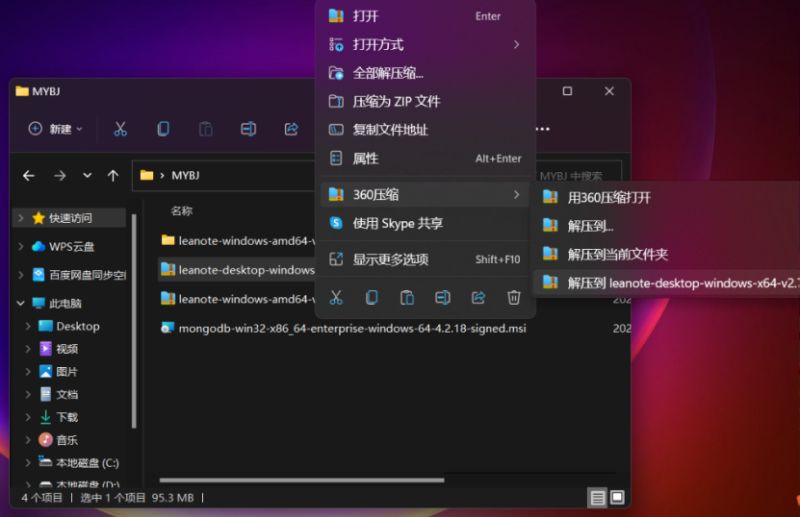800x517 pixels.
Task: Open the 新建 dropdown button
Action: 55,129
